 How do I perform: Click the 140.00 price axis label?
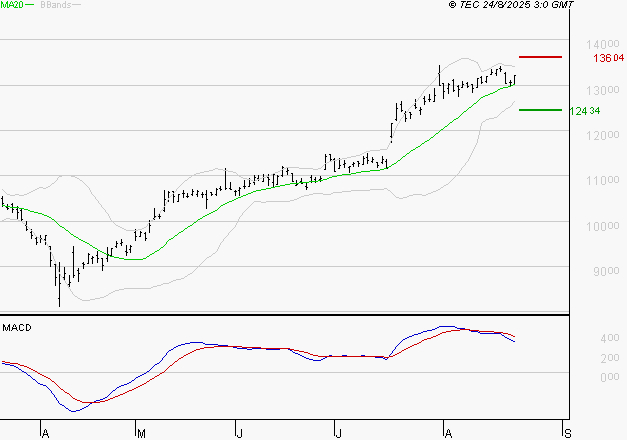point(603,44)
